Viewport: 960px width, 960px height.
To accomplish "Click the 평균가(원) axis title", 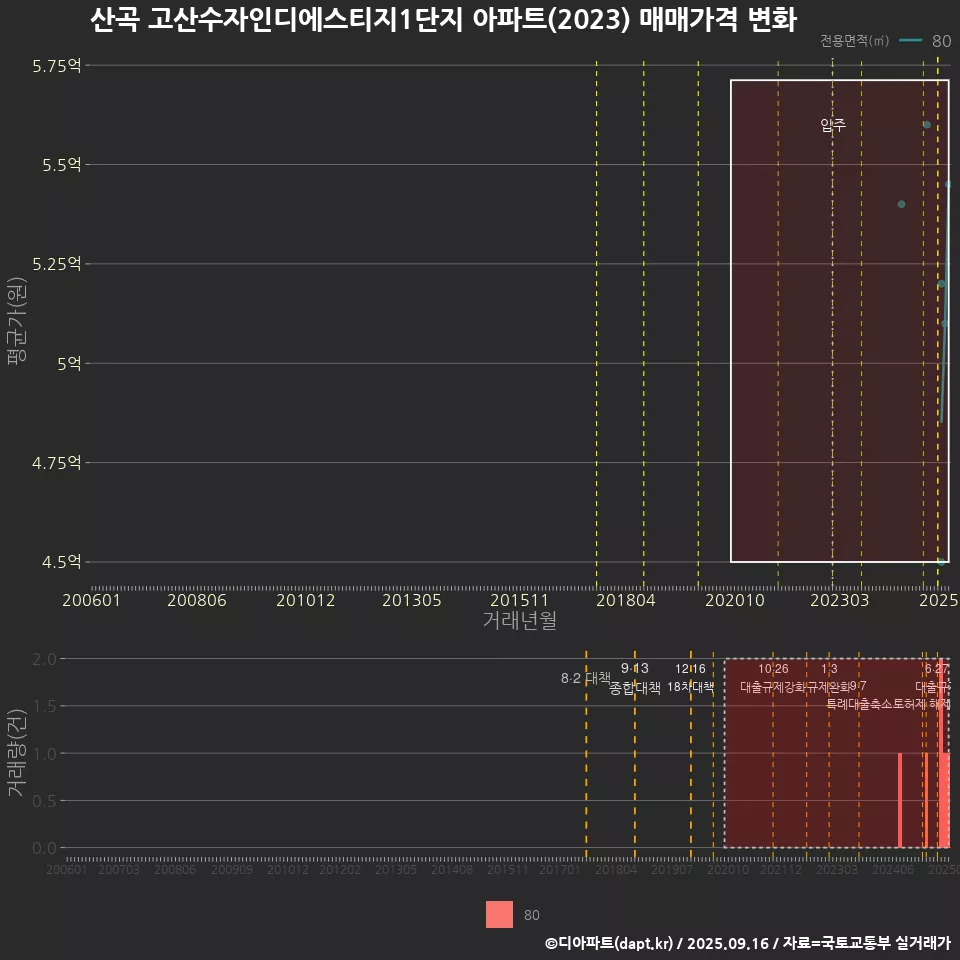I will click(17, 321).
